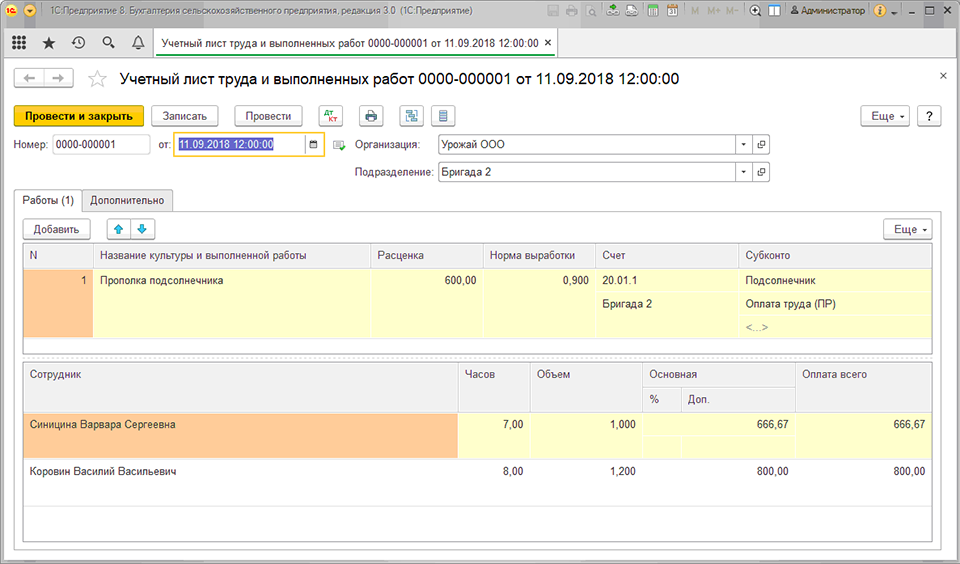Open the top Еще menu

click(885, 116)
